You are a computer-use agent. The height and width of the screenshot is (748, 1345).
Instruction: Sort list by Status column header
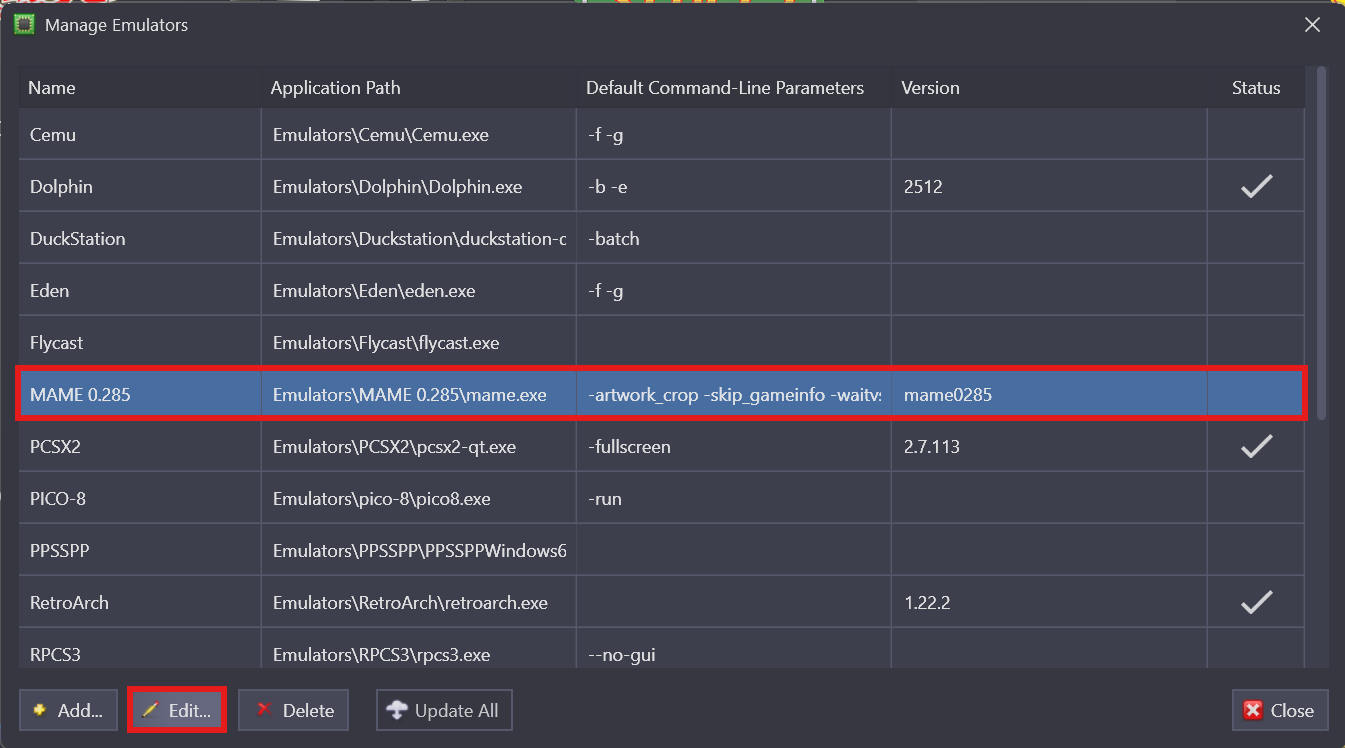click(1255, 88)
